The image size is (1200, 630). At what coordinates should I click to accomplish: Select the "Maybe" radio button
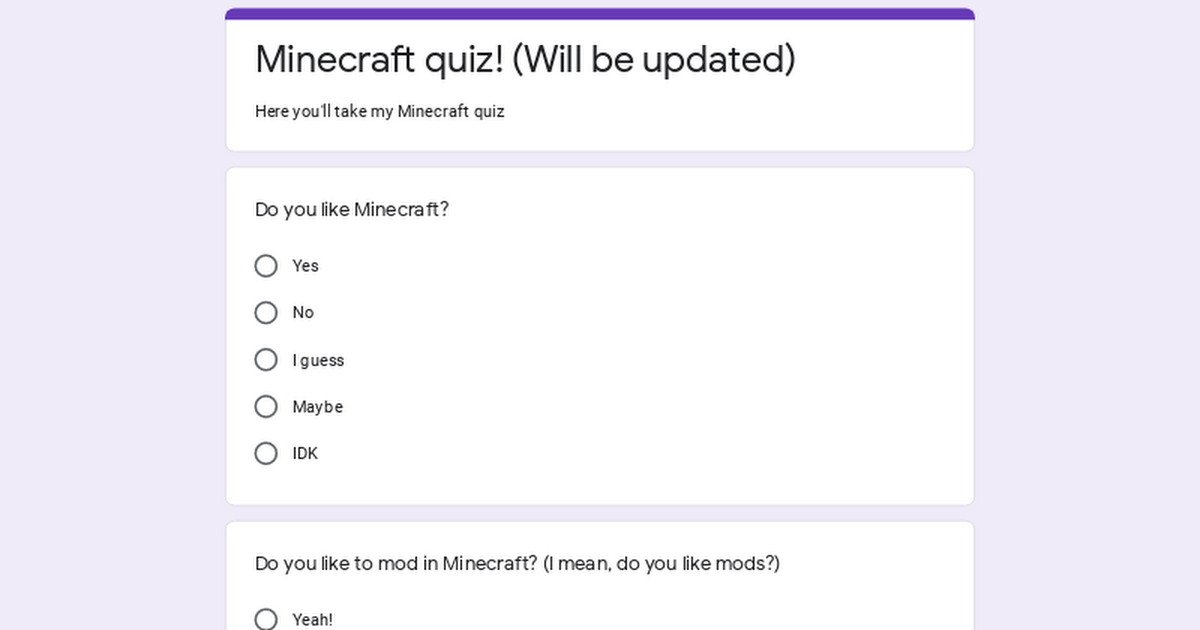click(x=266, y=407)
